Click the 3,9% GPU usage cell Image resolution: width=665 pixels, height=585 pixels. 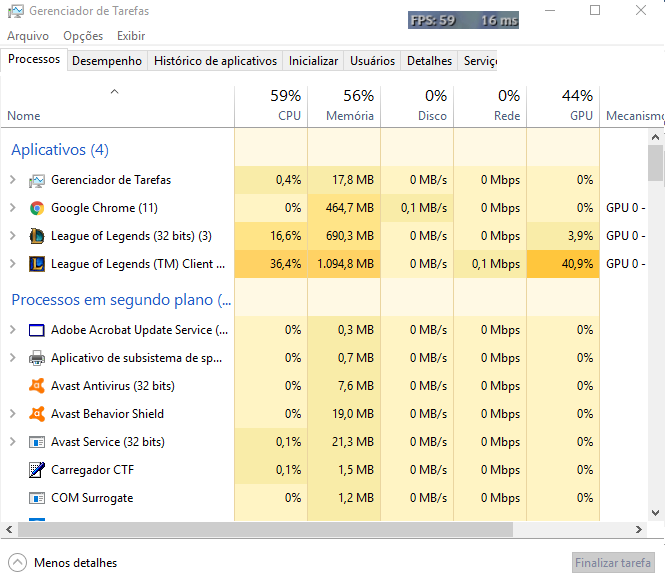563,236
